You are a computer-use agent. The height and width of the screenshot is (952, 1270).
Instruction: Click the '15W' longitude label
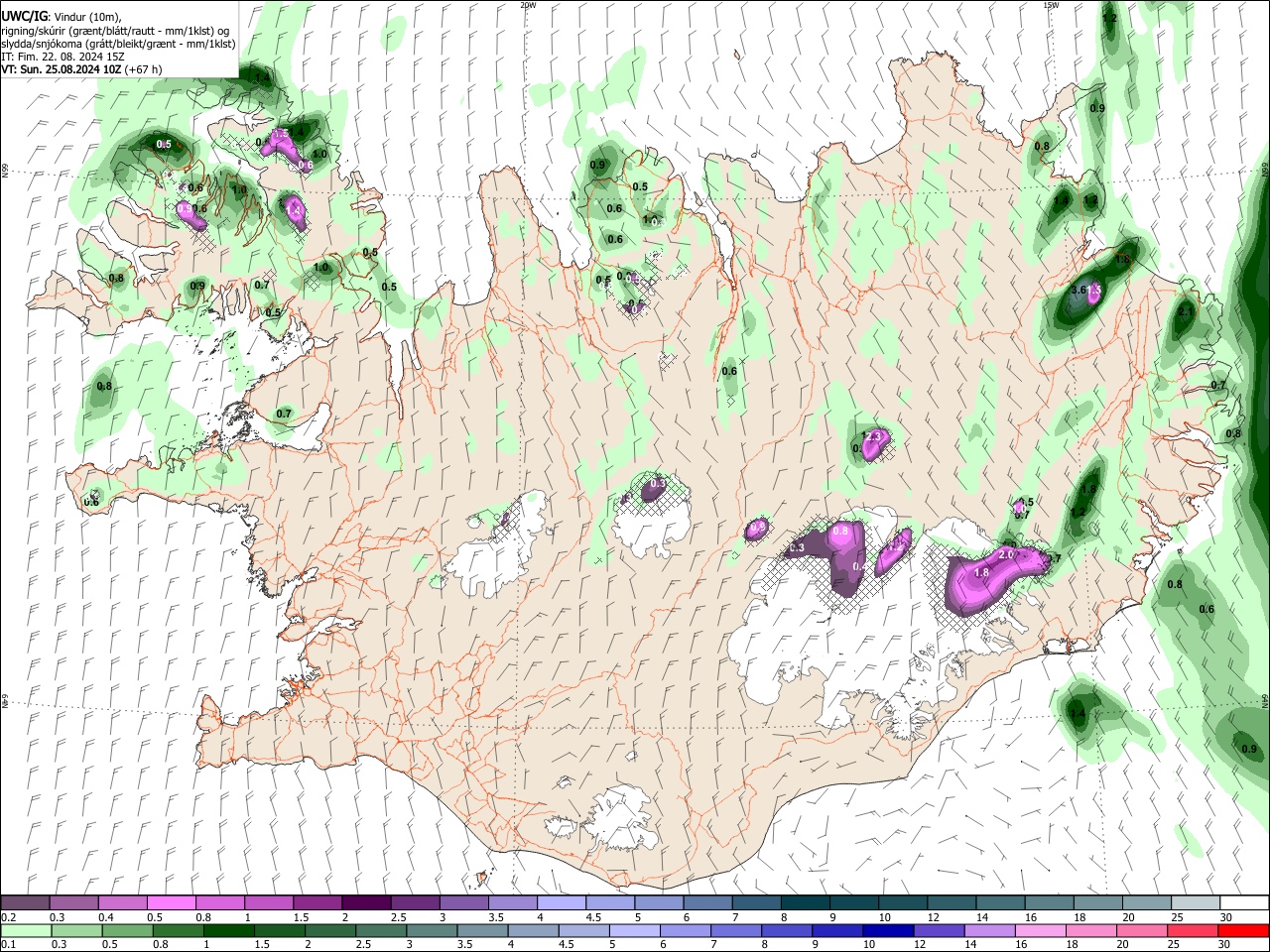1051,5
